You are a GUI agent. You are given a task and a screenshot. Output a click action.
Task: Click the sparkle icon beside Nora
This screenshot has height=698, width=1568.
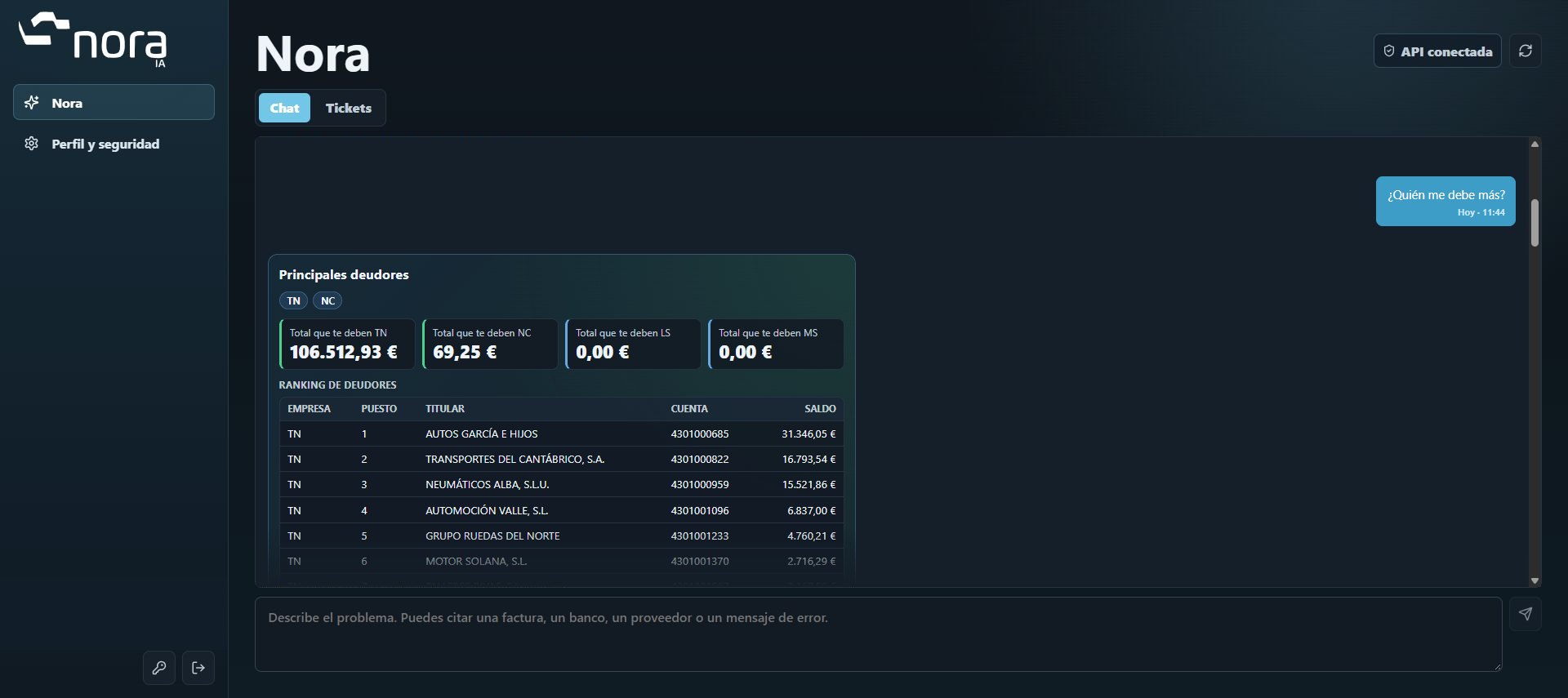click(32, 103)
